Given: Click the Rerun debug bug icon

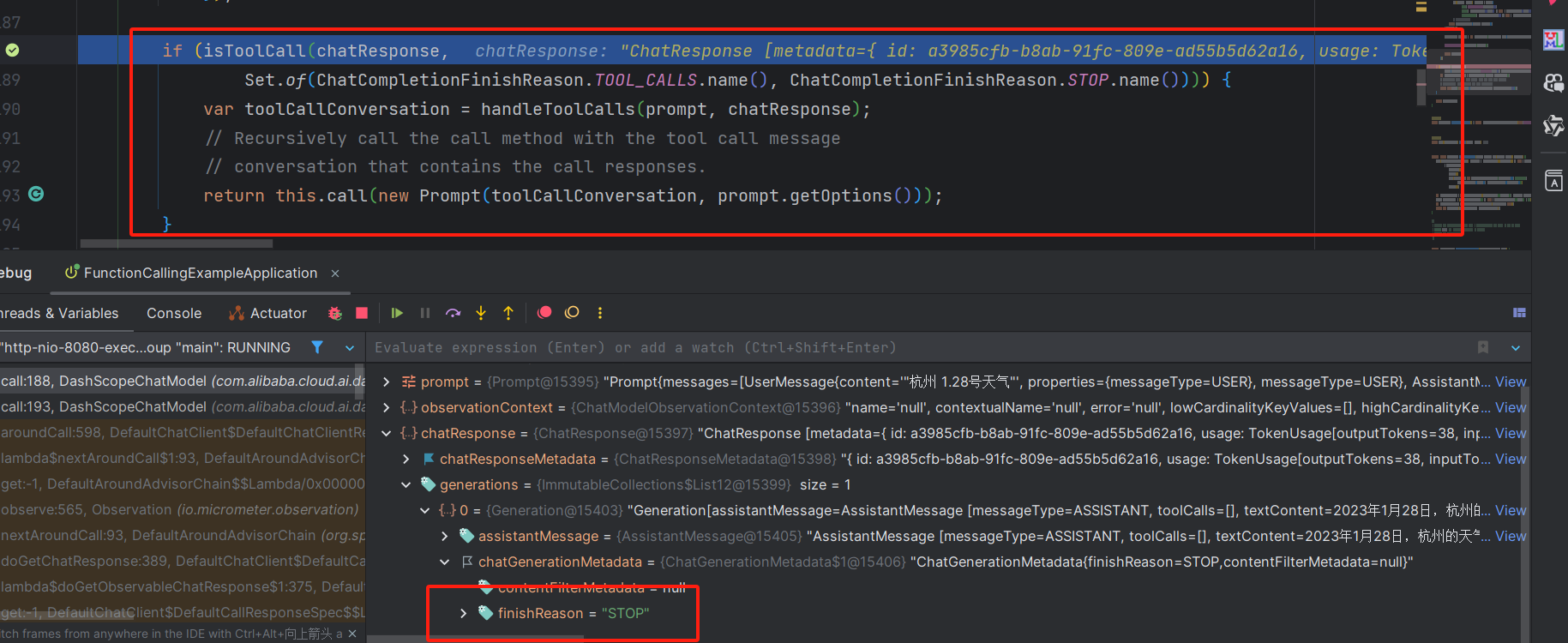Looking at the screenshot, I should [335, 314].
